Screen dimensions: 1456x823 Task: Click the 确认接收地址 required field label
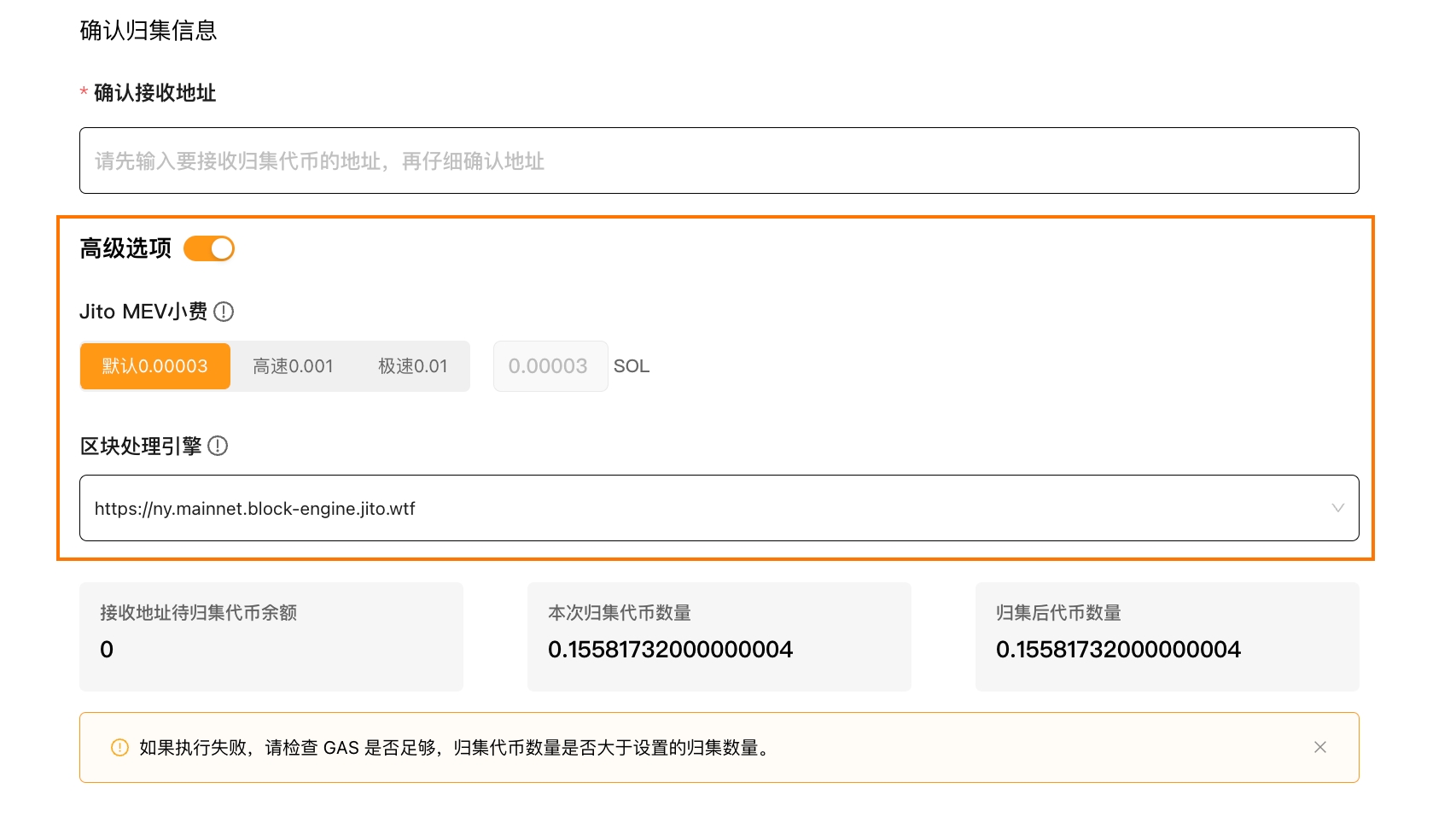(154, 92)
